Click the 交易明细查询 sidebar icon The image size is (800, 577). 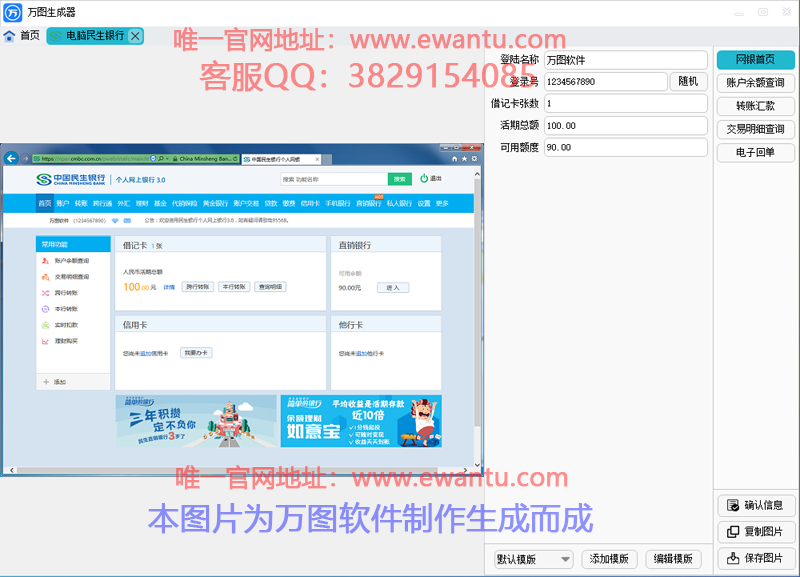(x=45, y=277)
